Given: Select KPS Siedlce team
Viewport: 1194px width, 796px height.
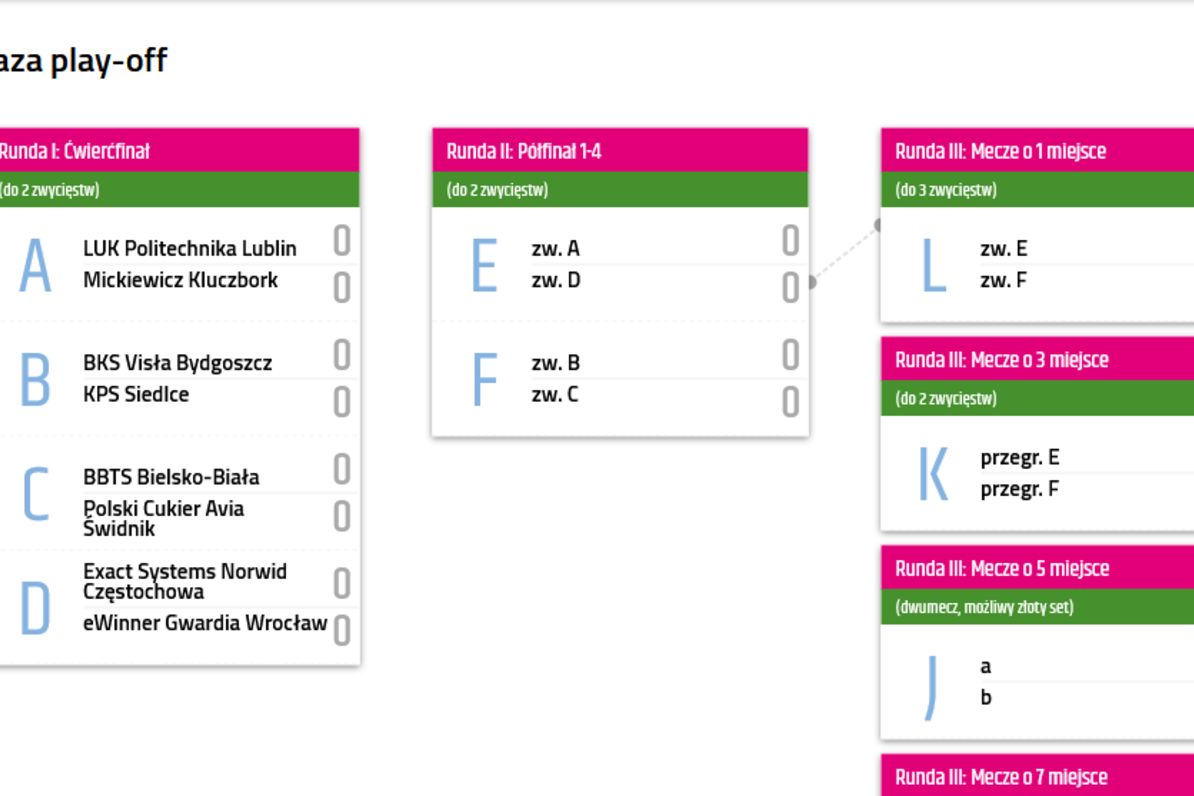Looking at the screenshot, I should (136, 395).
